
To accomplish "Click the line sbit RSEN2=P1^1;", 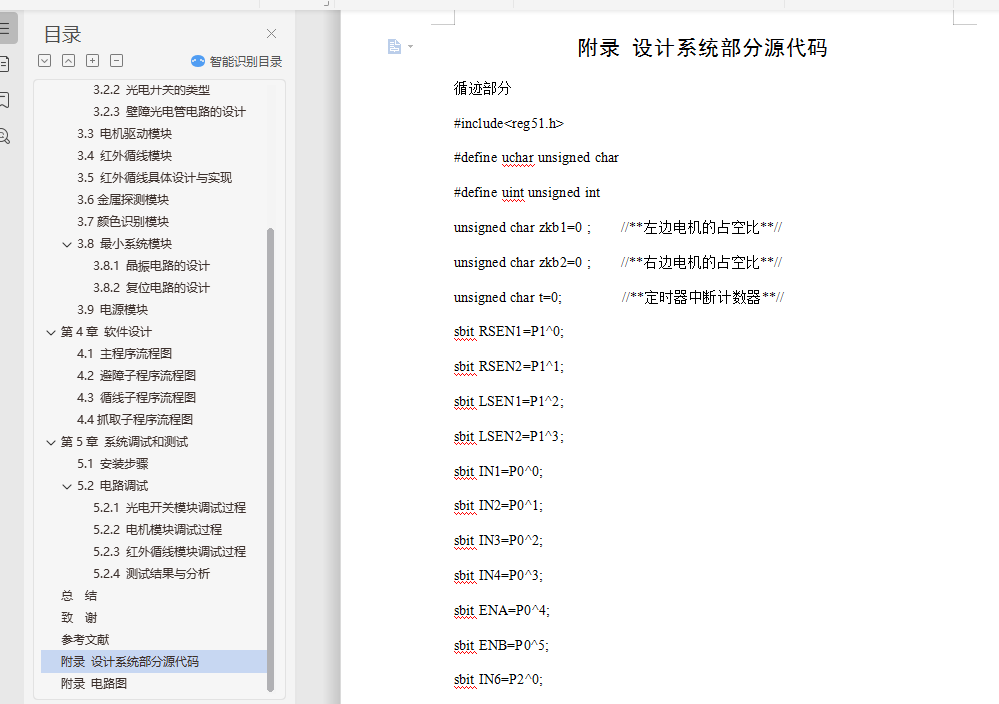I will click(508, 367).
